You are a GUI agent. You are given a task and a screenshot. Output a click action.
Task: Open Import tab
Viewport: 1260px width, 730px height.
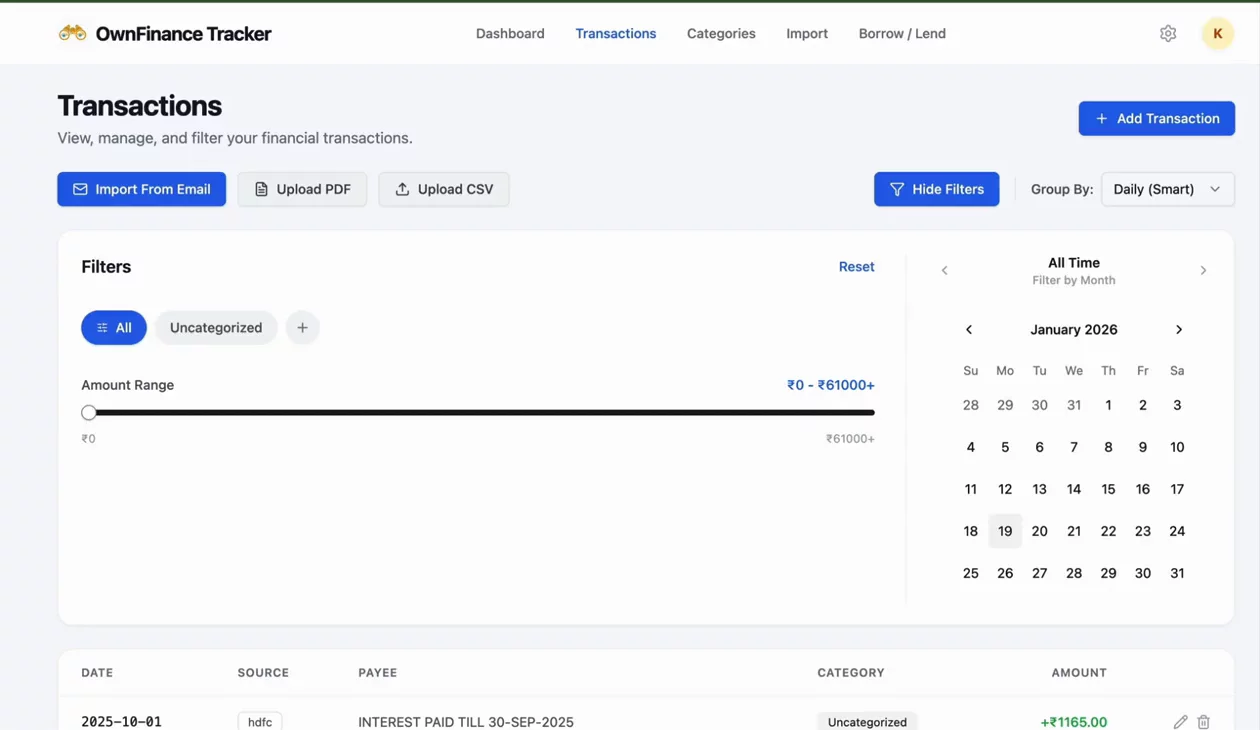[x=807, y=33]
